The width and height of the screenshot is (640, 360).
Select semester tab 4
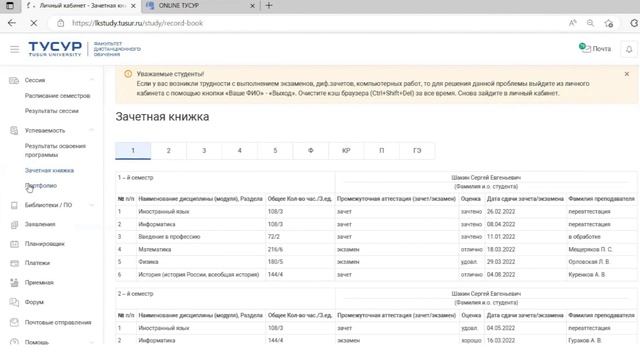pyautogui.click(x=240, y=151)
